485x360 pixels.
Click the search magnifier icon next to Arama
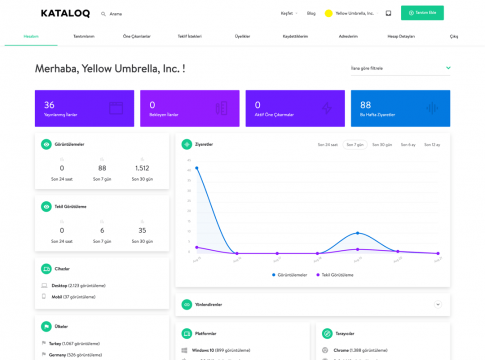[103, 14]
